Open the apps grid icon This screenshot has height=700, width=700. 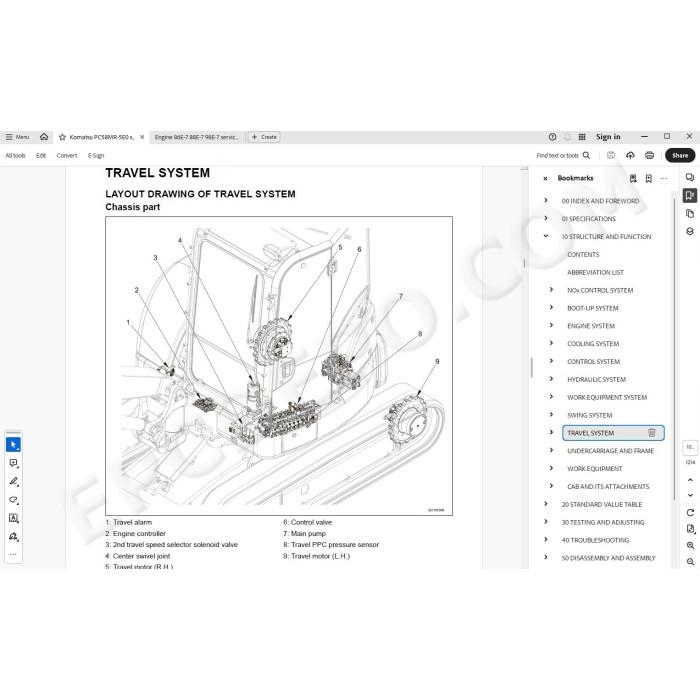pos(582,137)
